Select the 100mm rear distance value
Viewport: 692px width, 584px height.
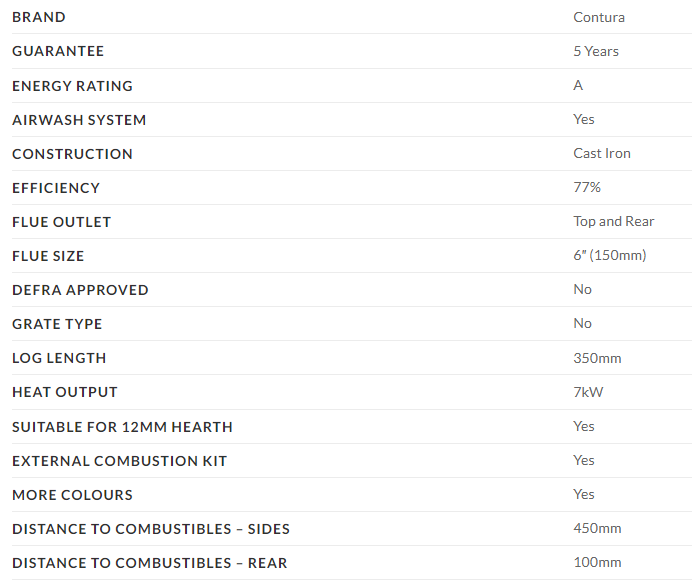point(597,562)
